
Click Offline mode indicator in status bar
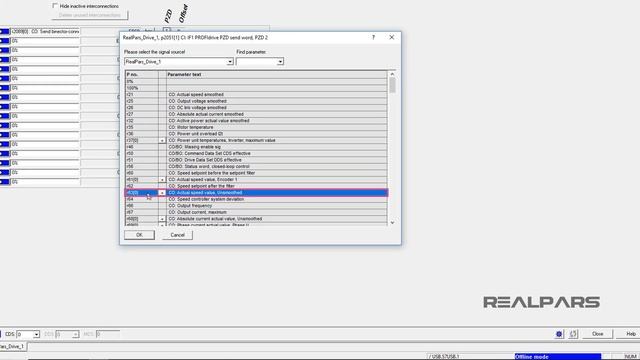coord(558,357)
